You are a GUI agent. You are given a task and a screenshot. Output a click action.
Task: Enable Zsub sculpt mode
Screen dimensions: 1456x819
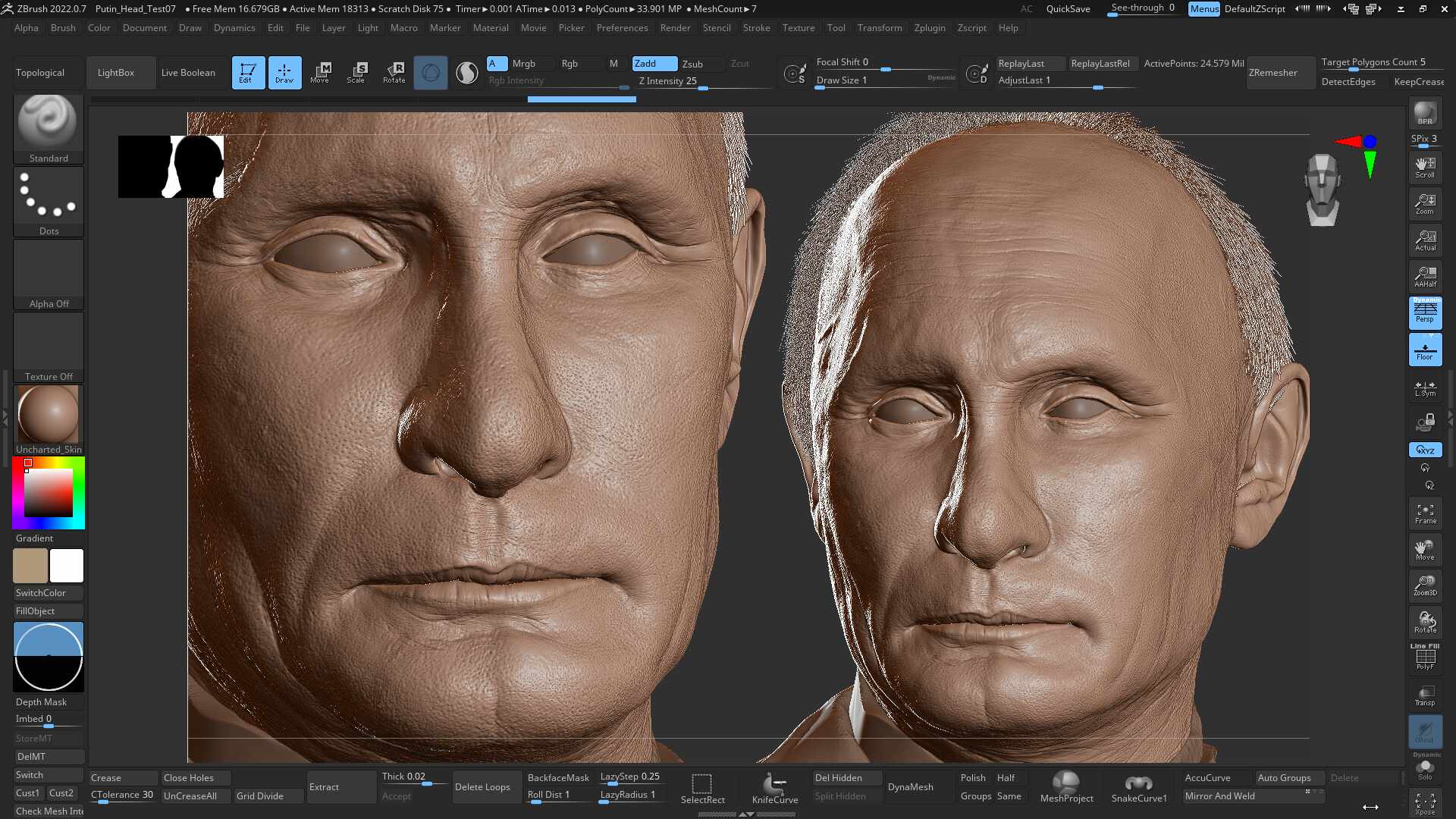coord(692,64)
